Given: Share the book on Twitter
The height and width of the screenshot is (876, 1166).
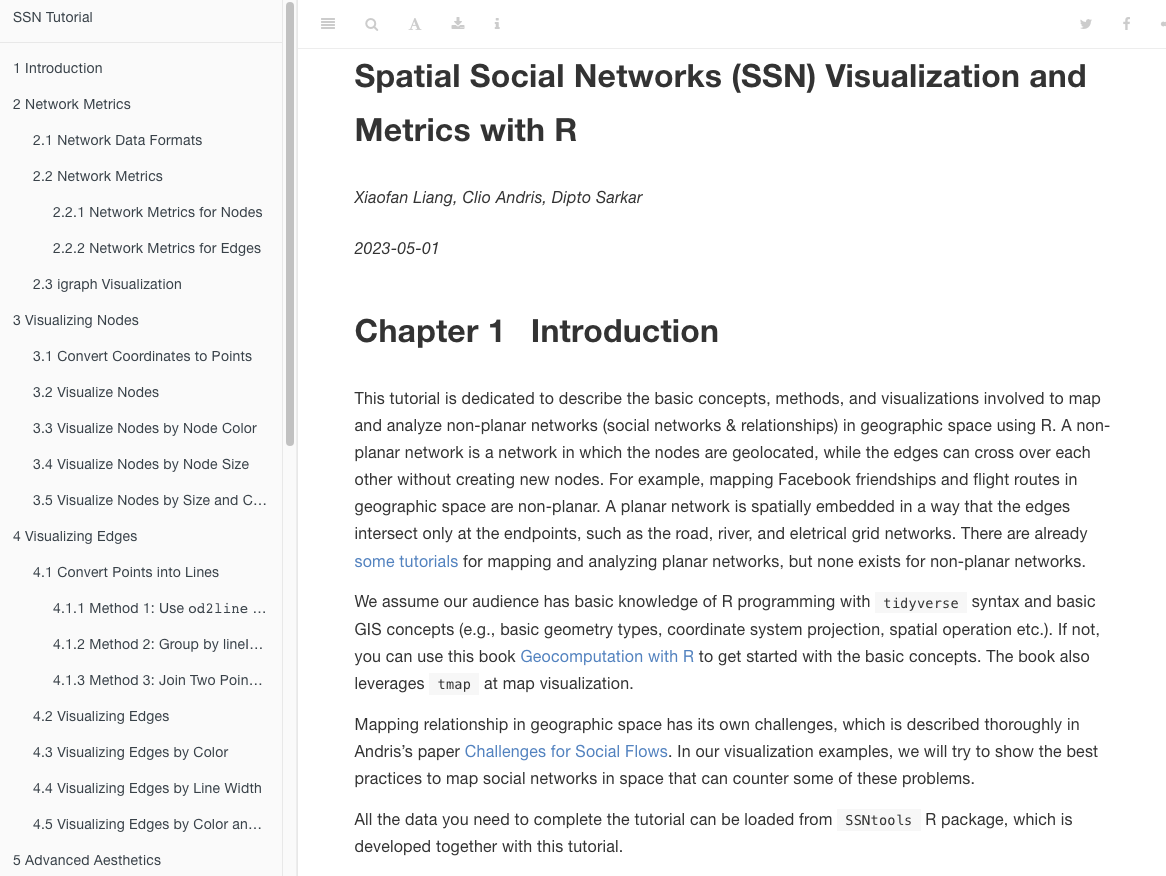Looking at the screenshot, I should click(1086, 23).
